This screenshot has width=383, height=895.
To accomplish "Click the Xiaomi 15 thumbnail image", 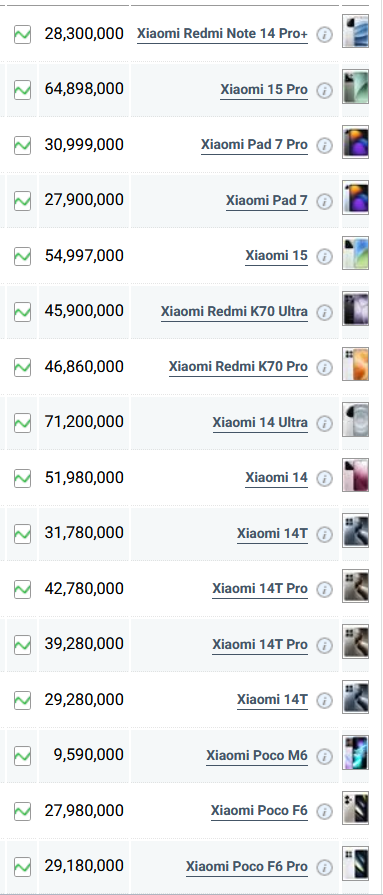I will click(356, 253).
